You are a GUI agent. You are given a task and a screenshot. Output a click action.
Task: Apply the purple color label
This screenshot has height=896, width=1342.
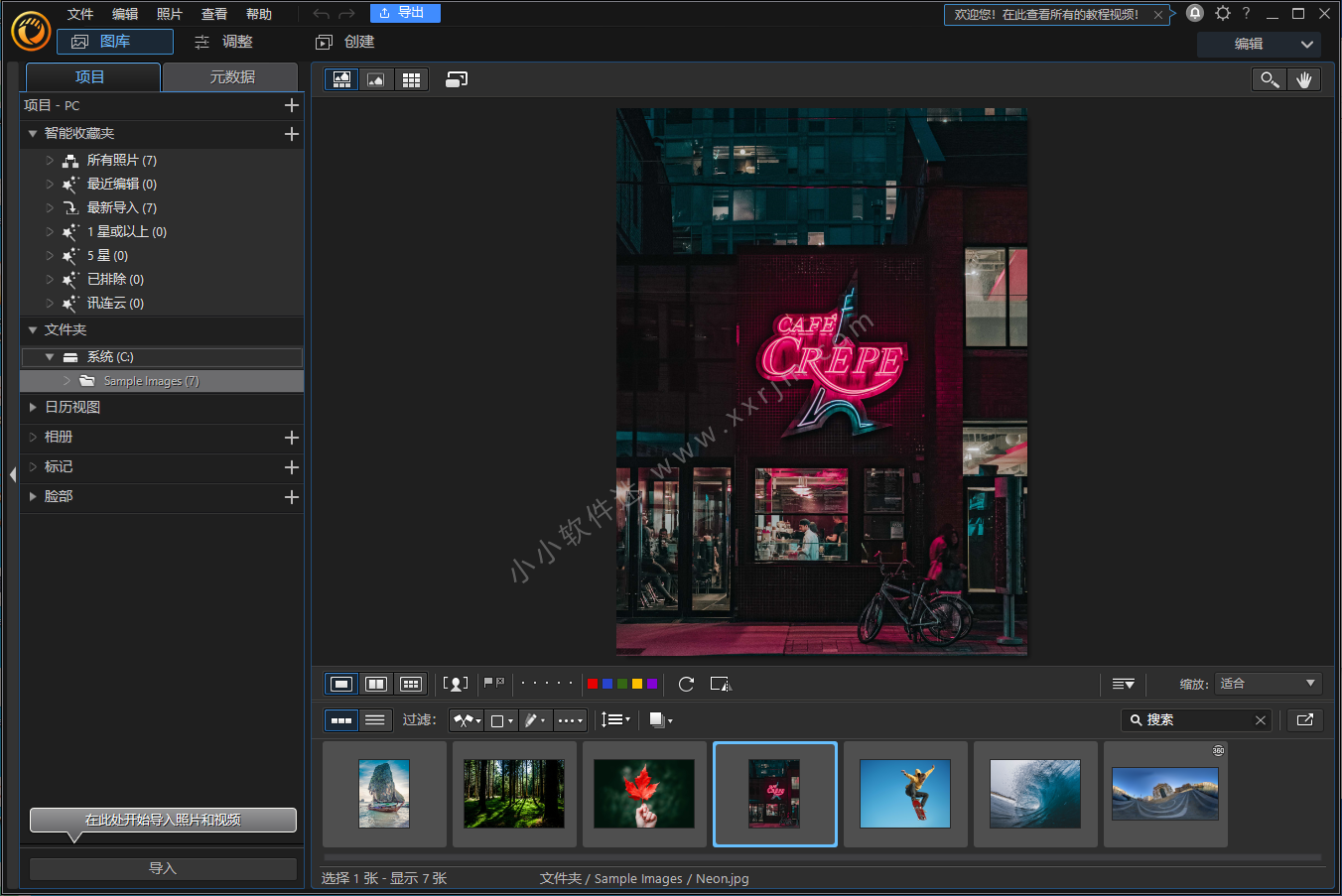point(652,684)
